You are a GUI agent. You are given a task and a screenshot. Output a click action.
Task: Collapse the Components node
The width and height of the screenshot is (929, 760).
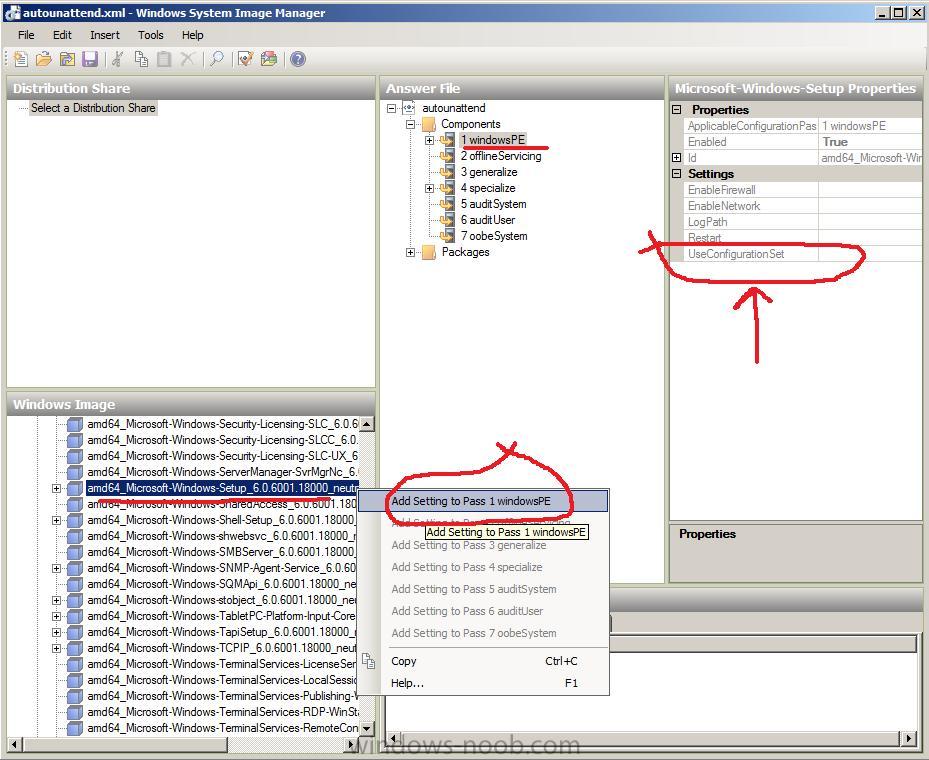(x=410, y=124)
